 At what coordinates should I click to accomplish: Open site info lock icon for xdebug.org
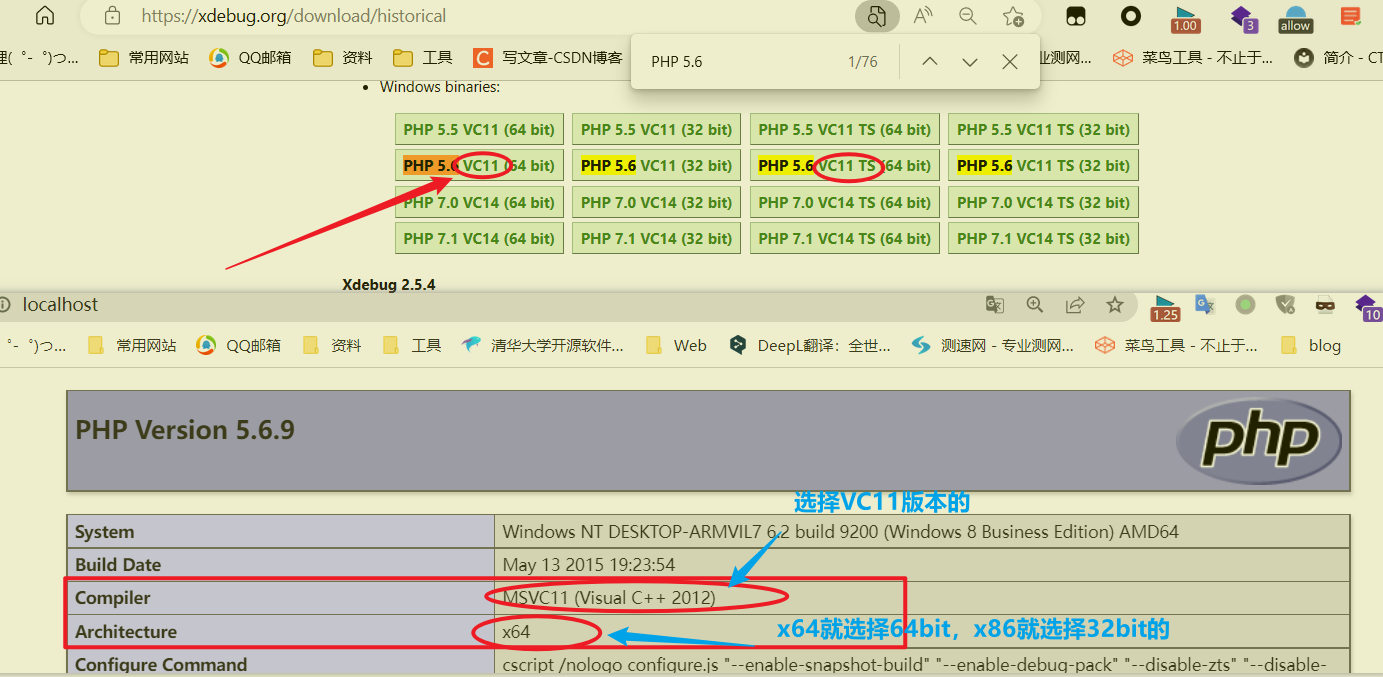click(113, 15)
